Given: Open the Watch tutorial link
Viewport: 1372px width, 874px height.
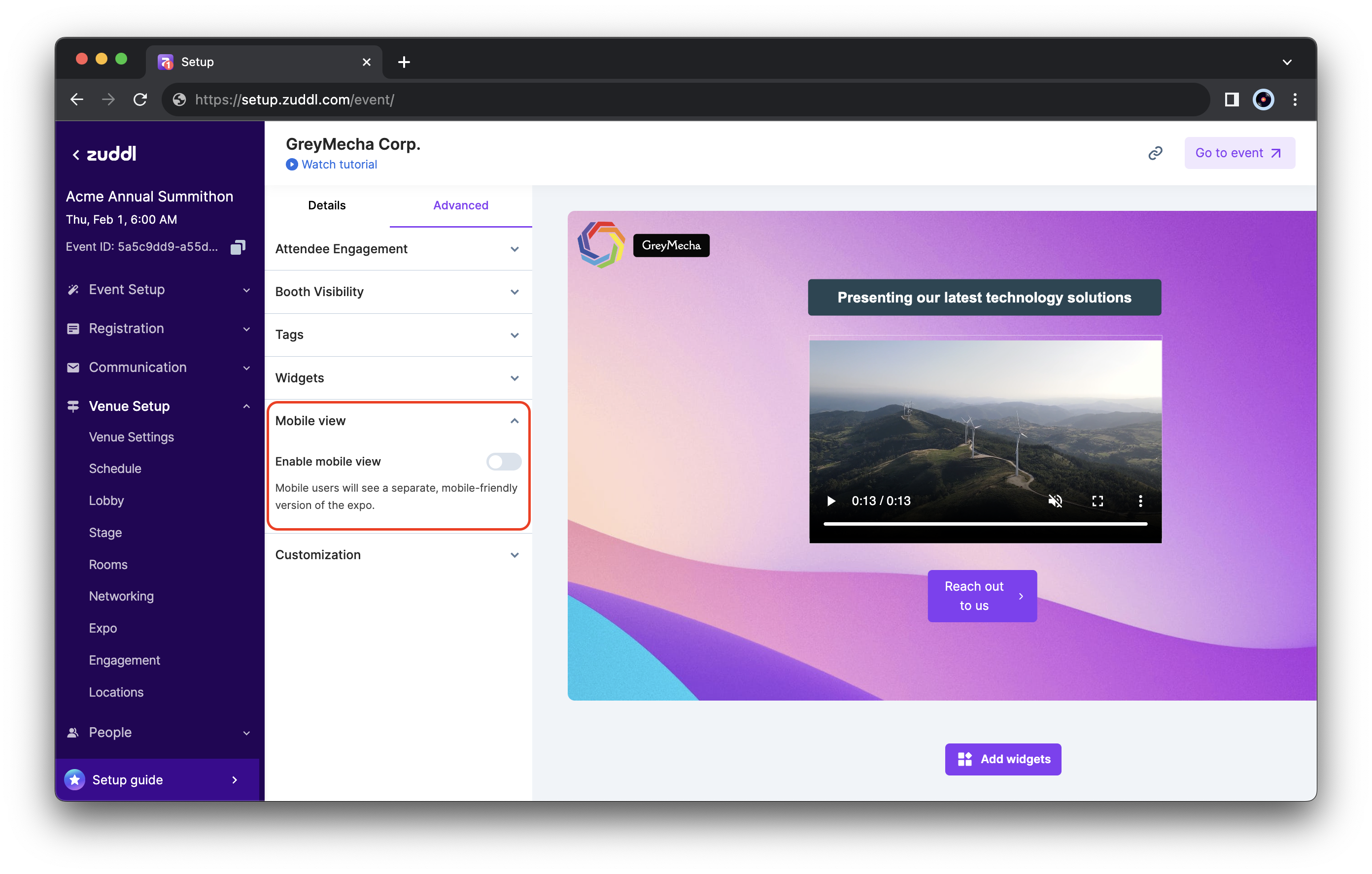Looking at the screenshot, I should point(339,164).
